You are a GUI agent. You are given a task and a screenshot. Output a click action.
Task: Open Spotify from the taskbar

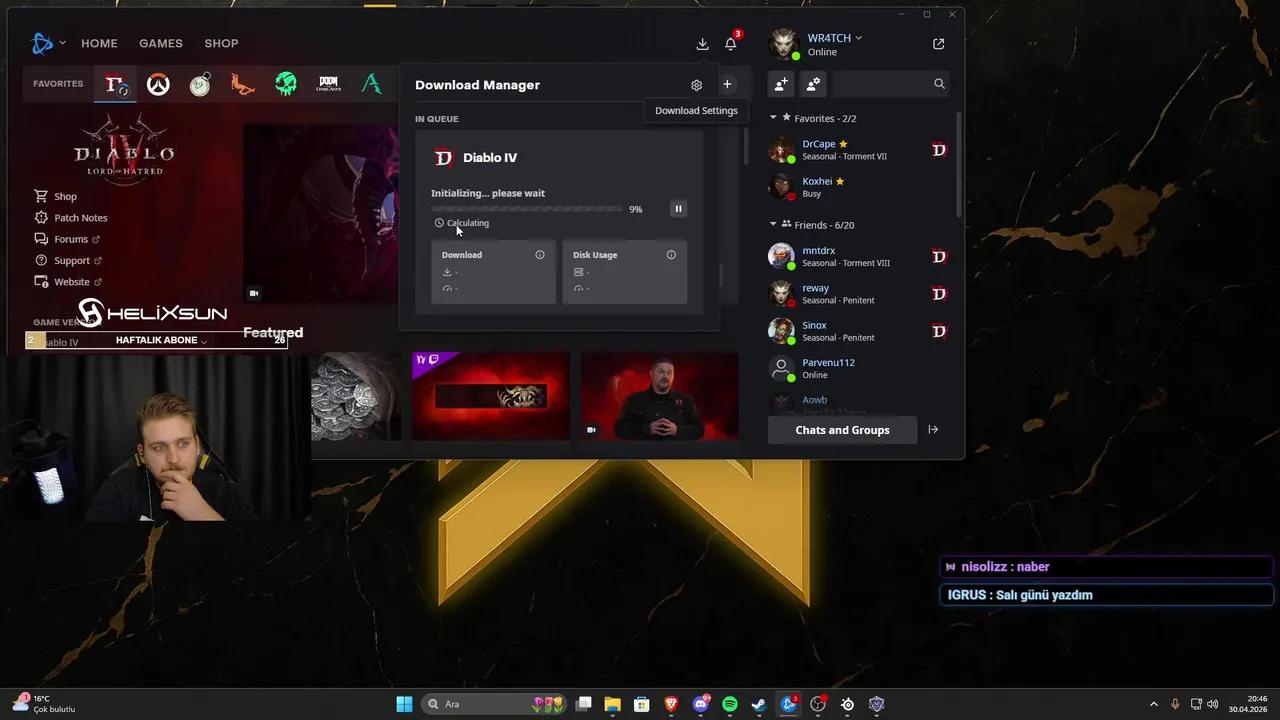click(730, 704)
